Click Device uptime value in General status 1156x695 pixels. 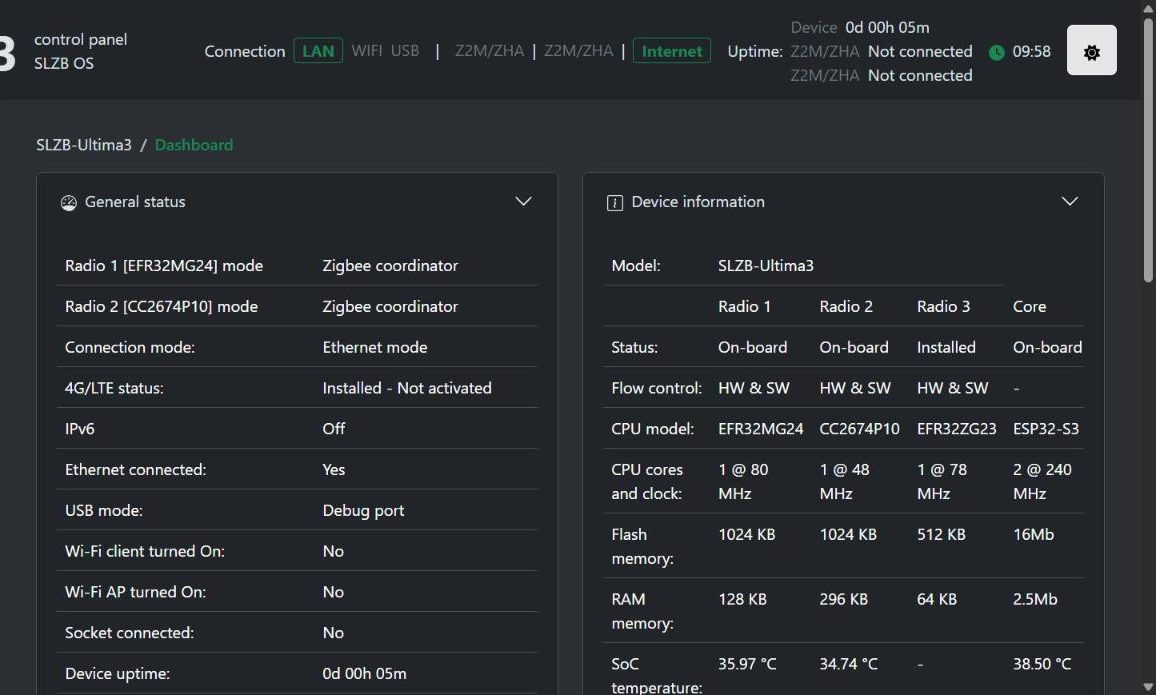coord(364,674)
